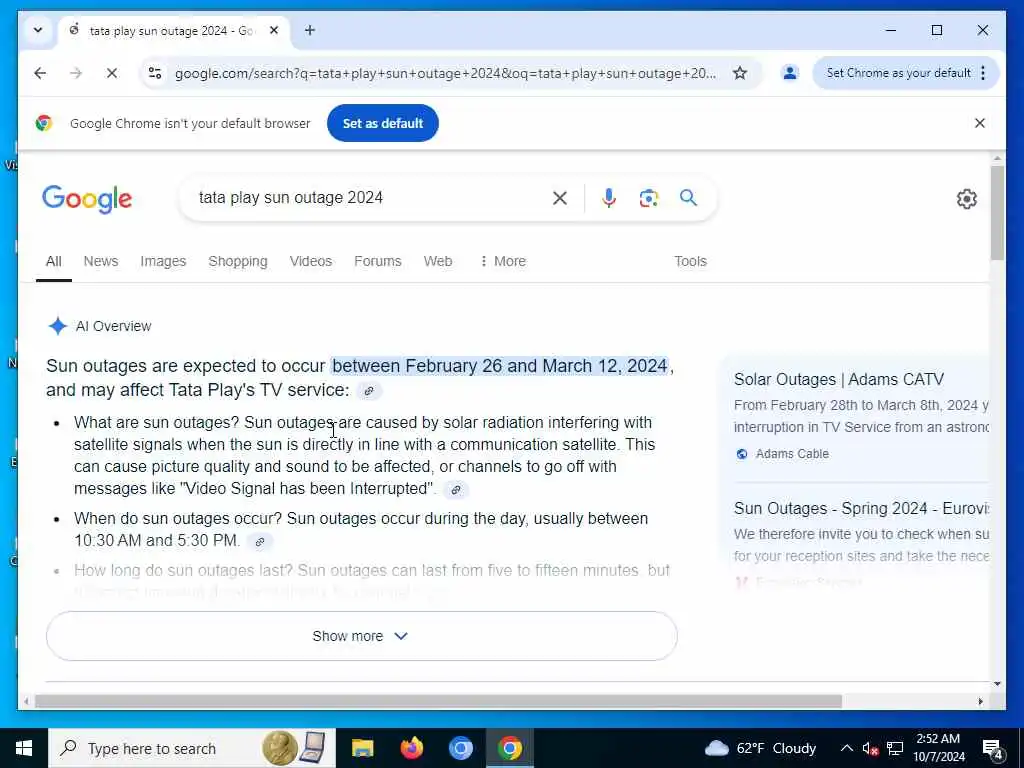Go to the Google logo homepage

tap(87, 199)
